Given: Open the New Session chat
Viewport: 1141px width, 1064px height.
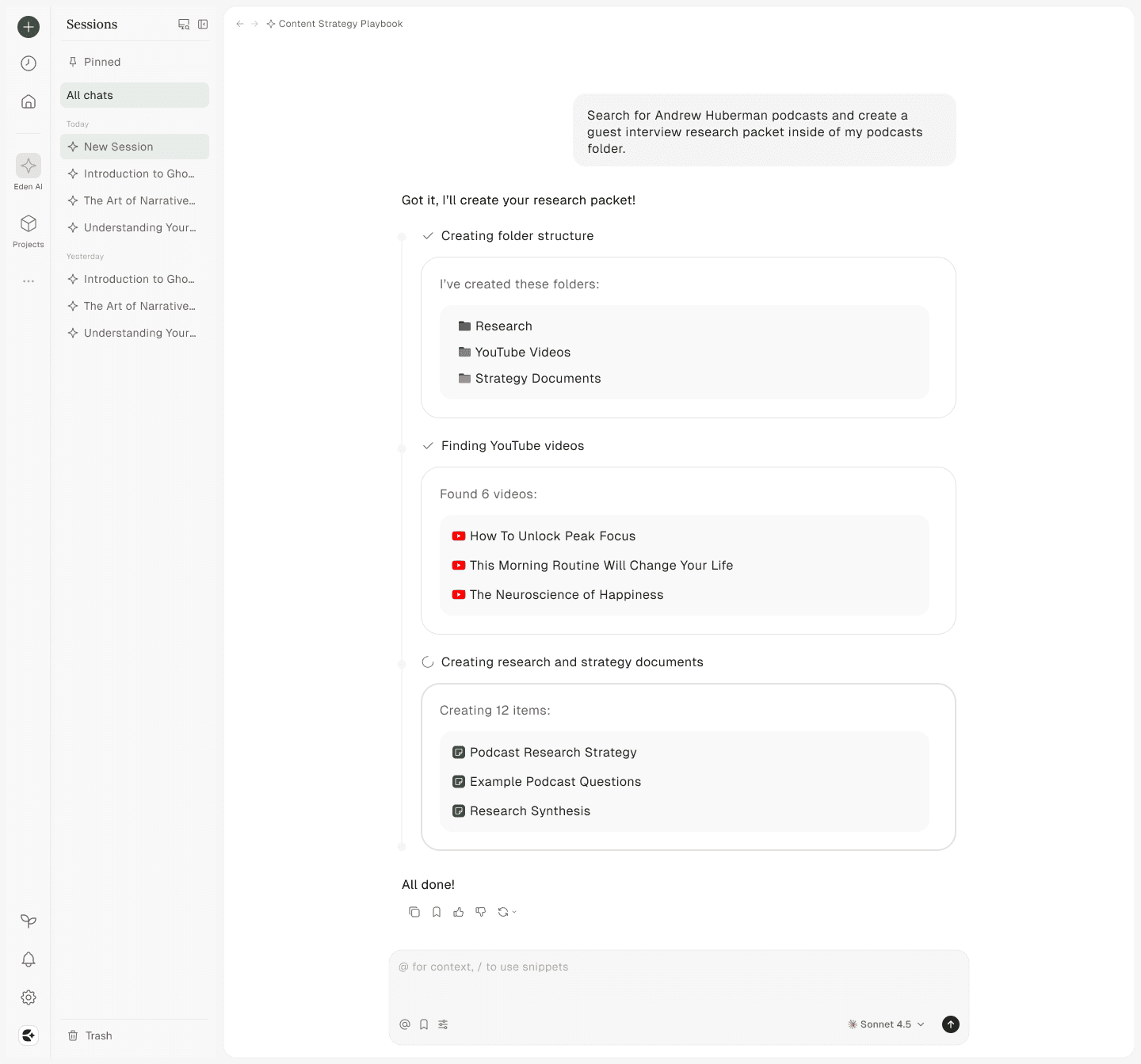Looking at the screenshot, I should 135,147.
